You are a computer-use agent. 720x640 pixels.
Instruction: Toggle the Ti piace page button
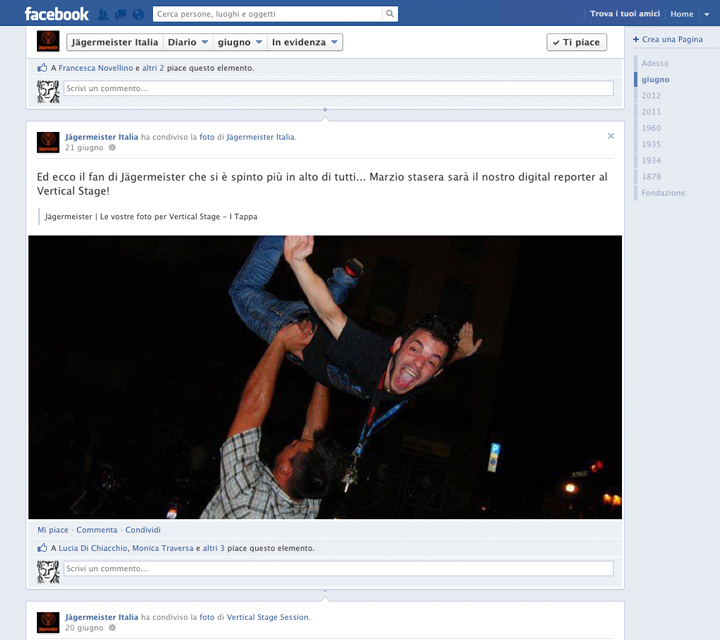[576, 42]
